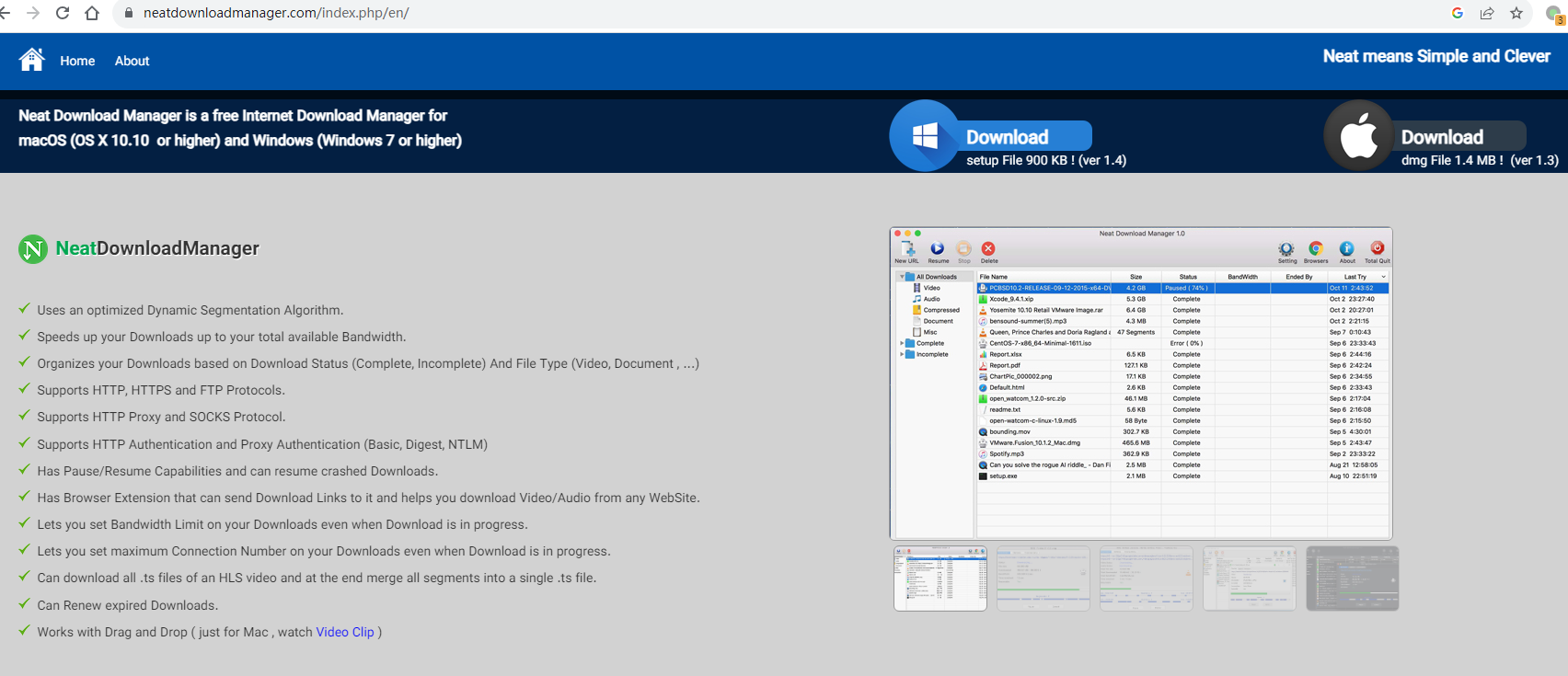1568x676 pixels.
Task: Bookmark page with star icon
Action: (x=1516, y=13)
